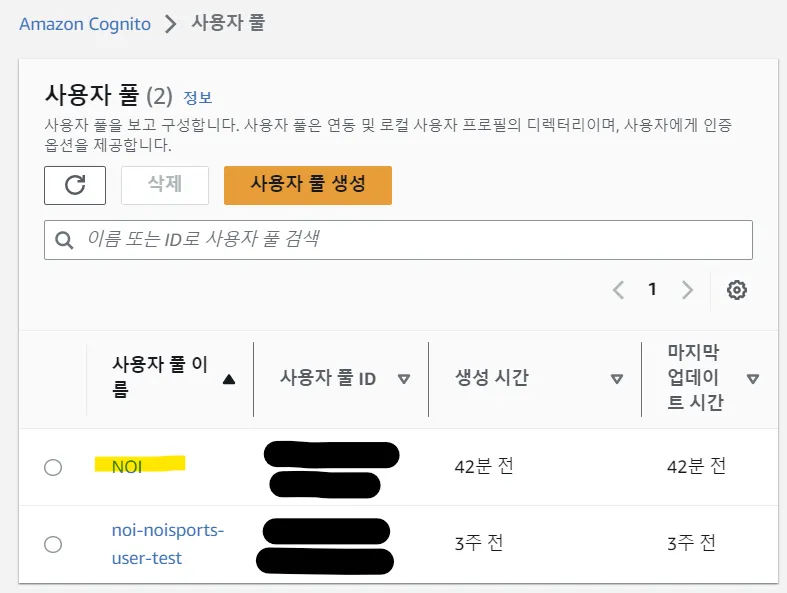Open the NOI user pool link
The height and width of the screenshot is (593, 787).
point(127,466)
